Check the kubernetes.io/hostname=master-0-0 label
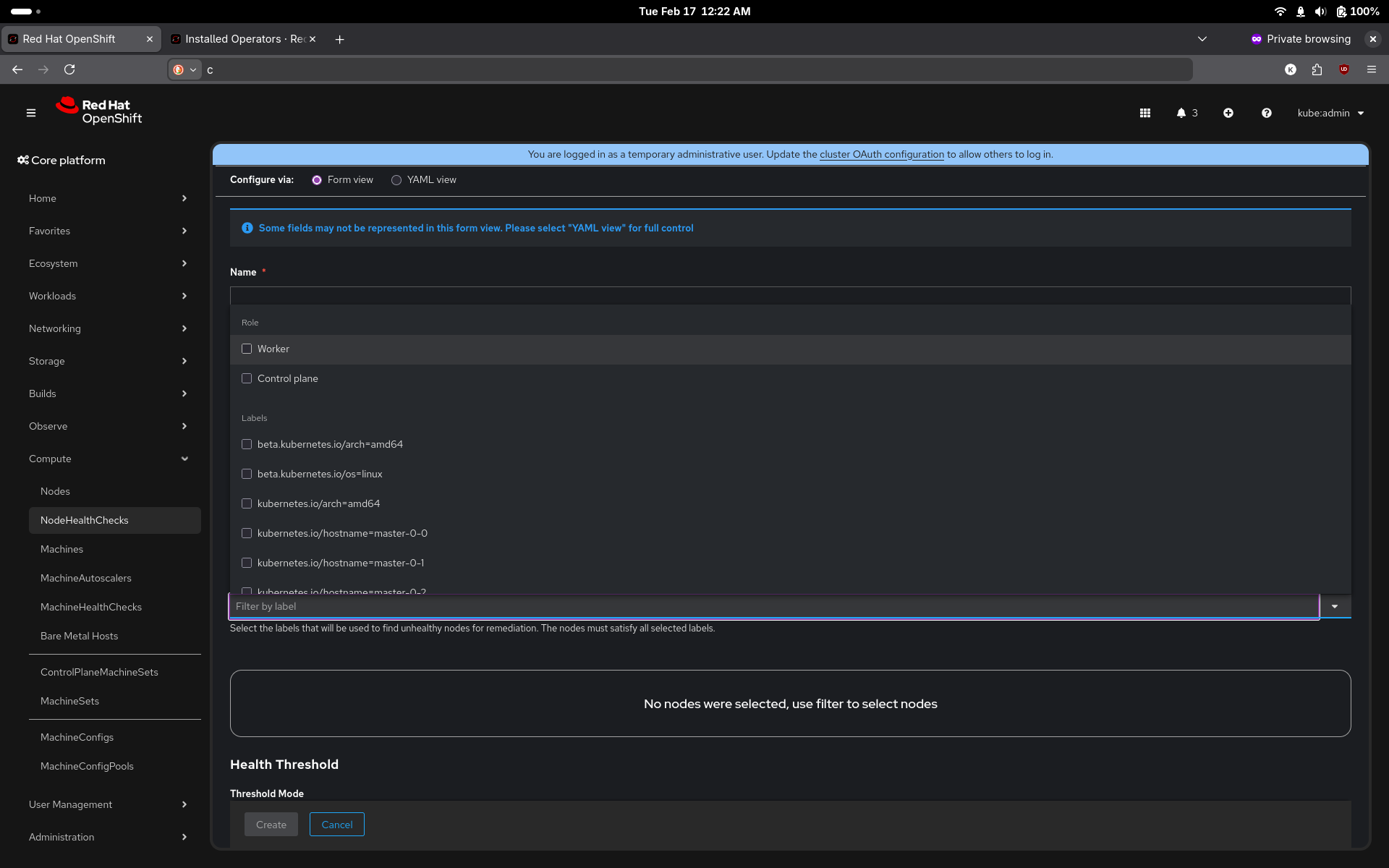This screenshot has height=868, width=1389. (247, 533)
